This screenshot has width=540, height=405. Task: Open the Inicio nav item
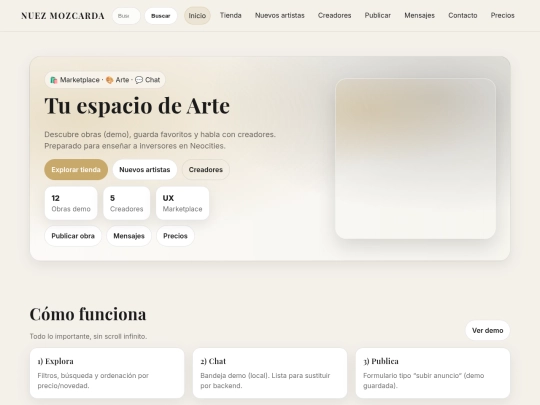tap(197, 15)
